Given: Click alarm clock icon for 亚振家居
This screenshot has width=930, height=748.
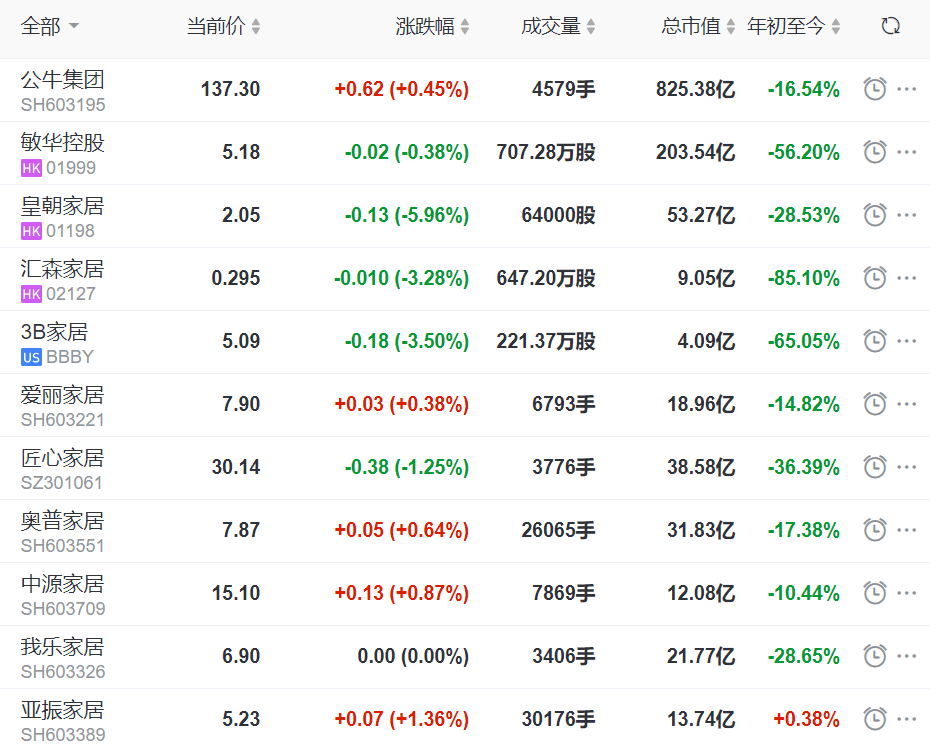Looking at the screenshot, I should [875, 719].
